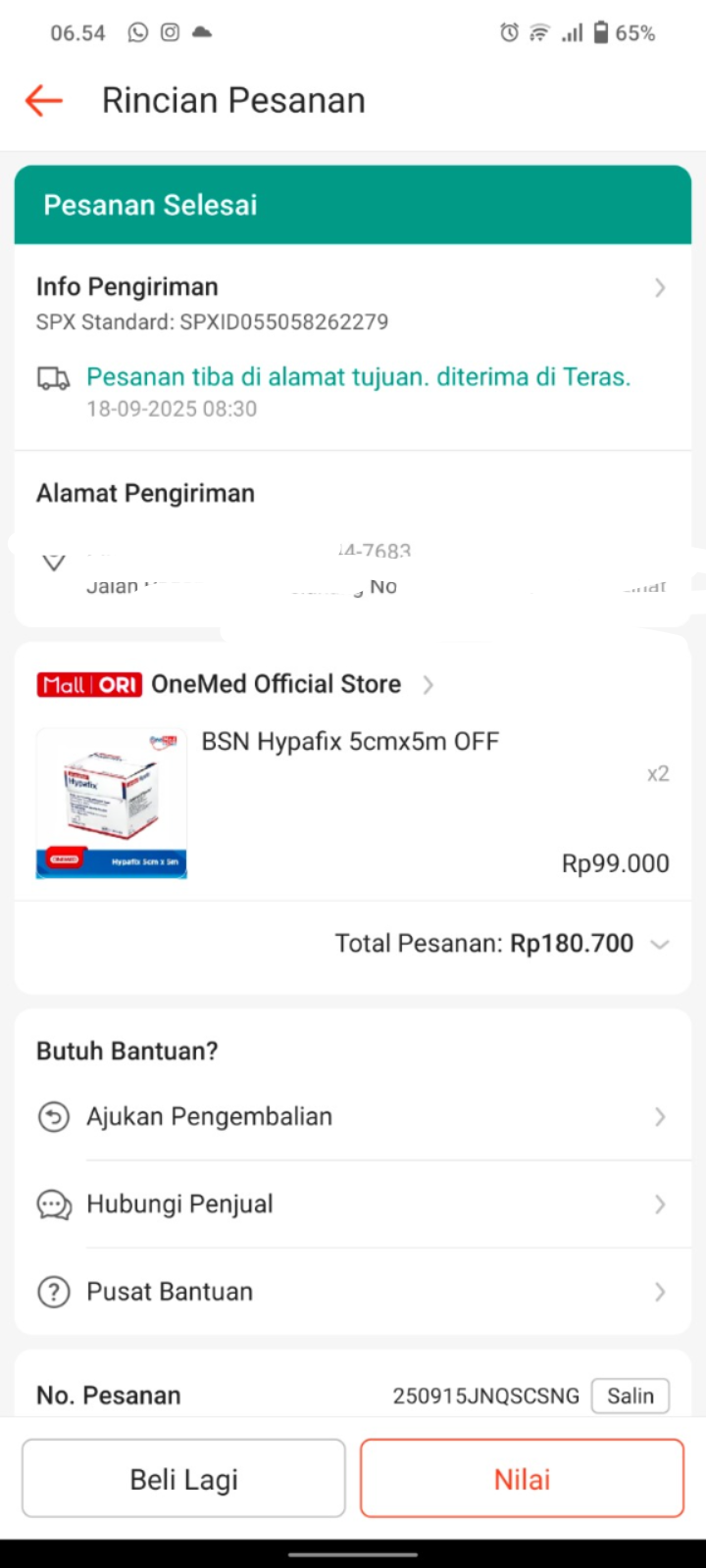706x1568 pixels.
Task: Copy order number with Salin
Action: pos(630,1396)
